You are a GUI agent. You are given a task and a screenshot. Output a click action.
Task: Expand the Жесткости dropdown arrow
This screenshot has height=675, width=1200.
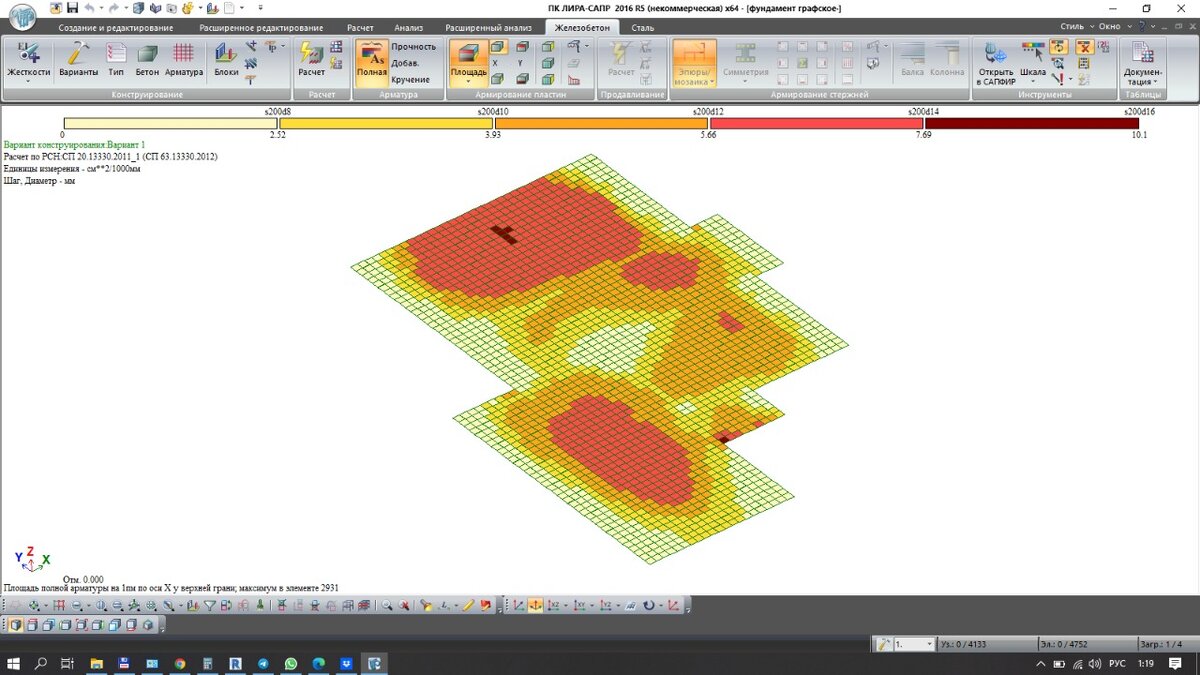click(x=28, y=82)
